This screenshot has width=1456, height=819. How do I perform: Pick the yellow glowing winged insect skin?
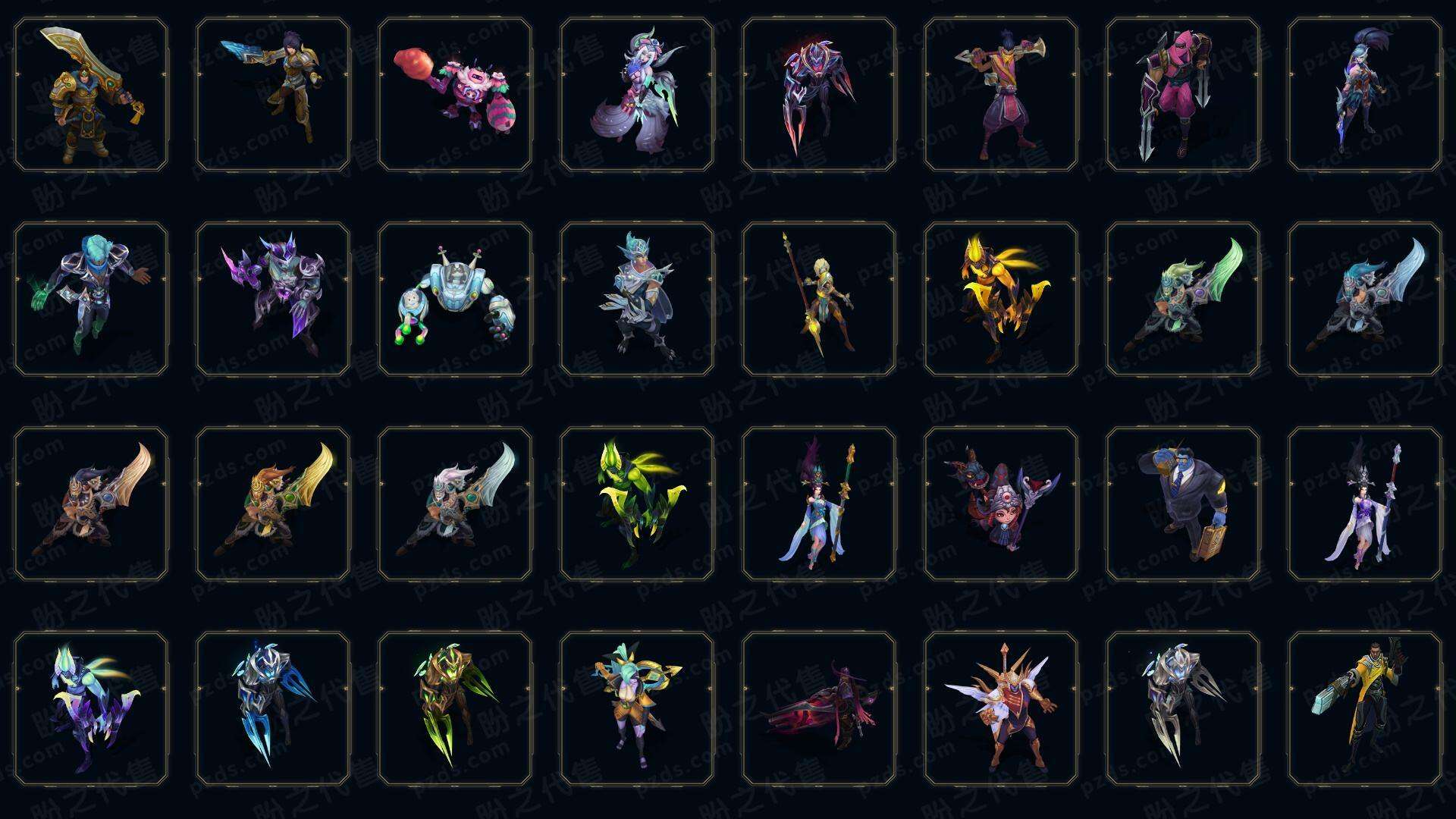(x=1001, y=299)
